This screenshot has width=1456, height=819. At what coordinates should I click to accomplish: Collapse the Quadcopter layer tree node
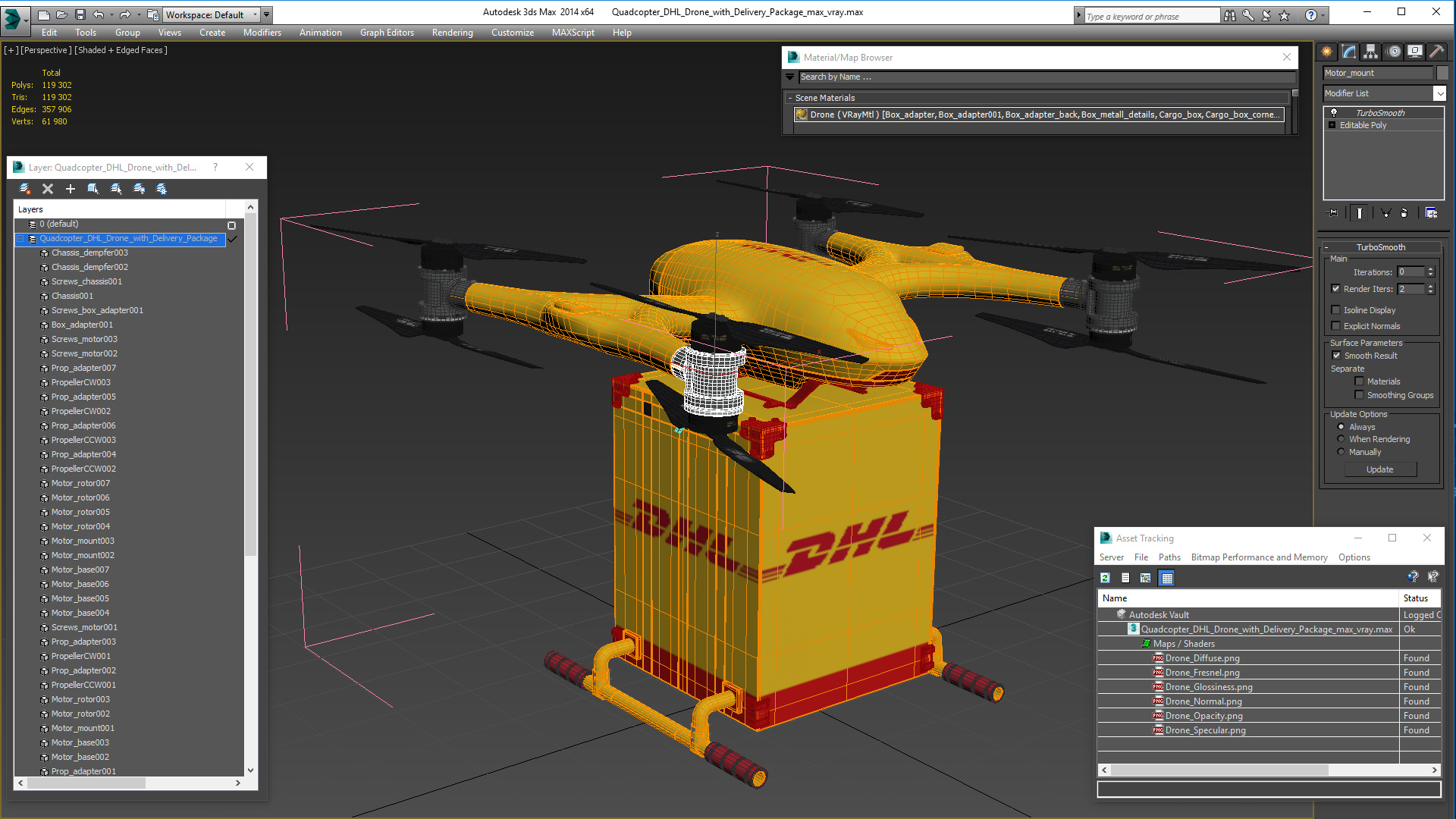pyautogui.click(x=20, y=239)
